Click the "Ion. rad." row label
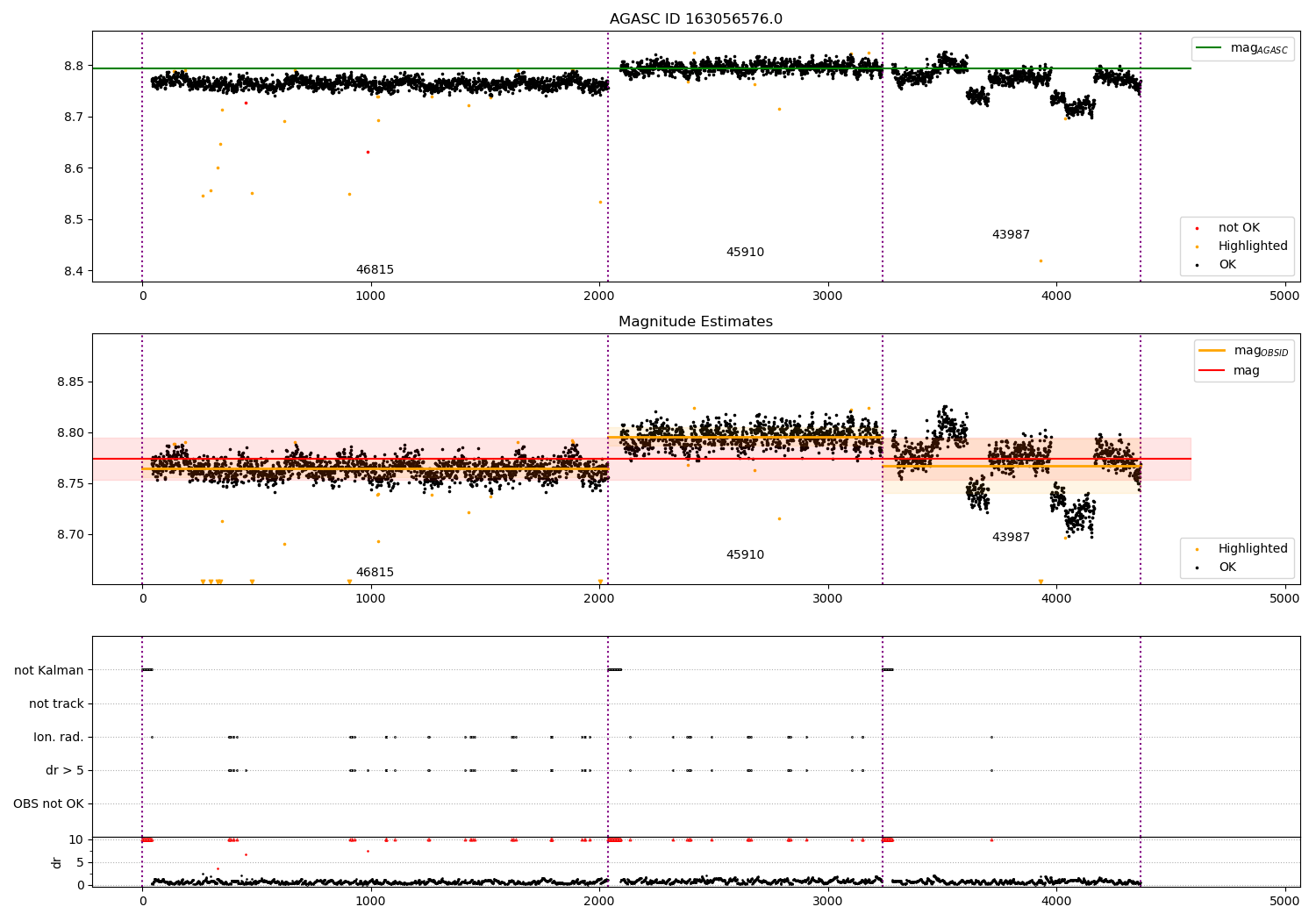This screenshot has height=921, width=1316. [x=59, y=737]
